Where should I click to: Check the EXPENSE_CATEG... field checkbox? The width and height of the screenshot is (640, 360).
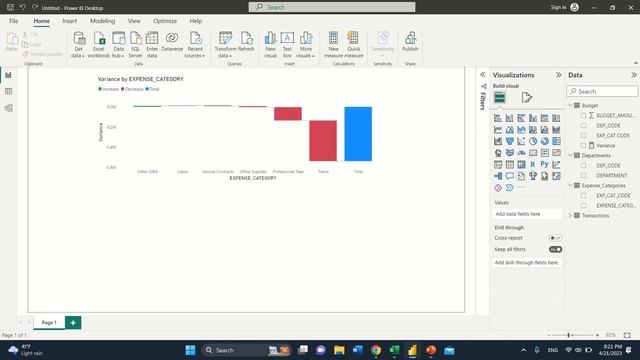coord(583,205)
